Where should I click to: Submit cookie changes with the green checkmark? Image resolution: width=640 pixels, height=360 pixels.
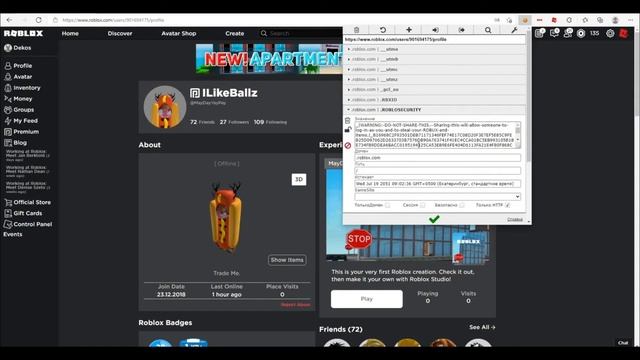click(434, 219)
